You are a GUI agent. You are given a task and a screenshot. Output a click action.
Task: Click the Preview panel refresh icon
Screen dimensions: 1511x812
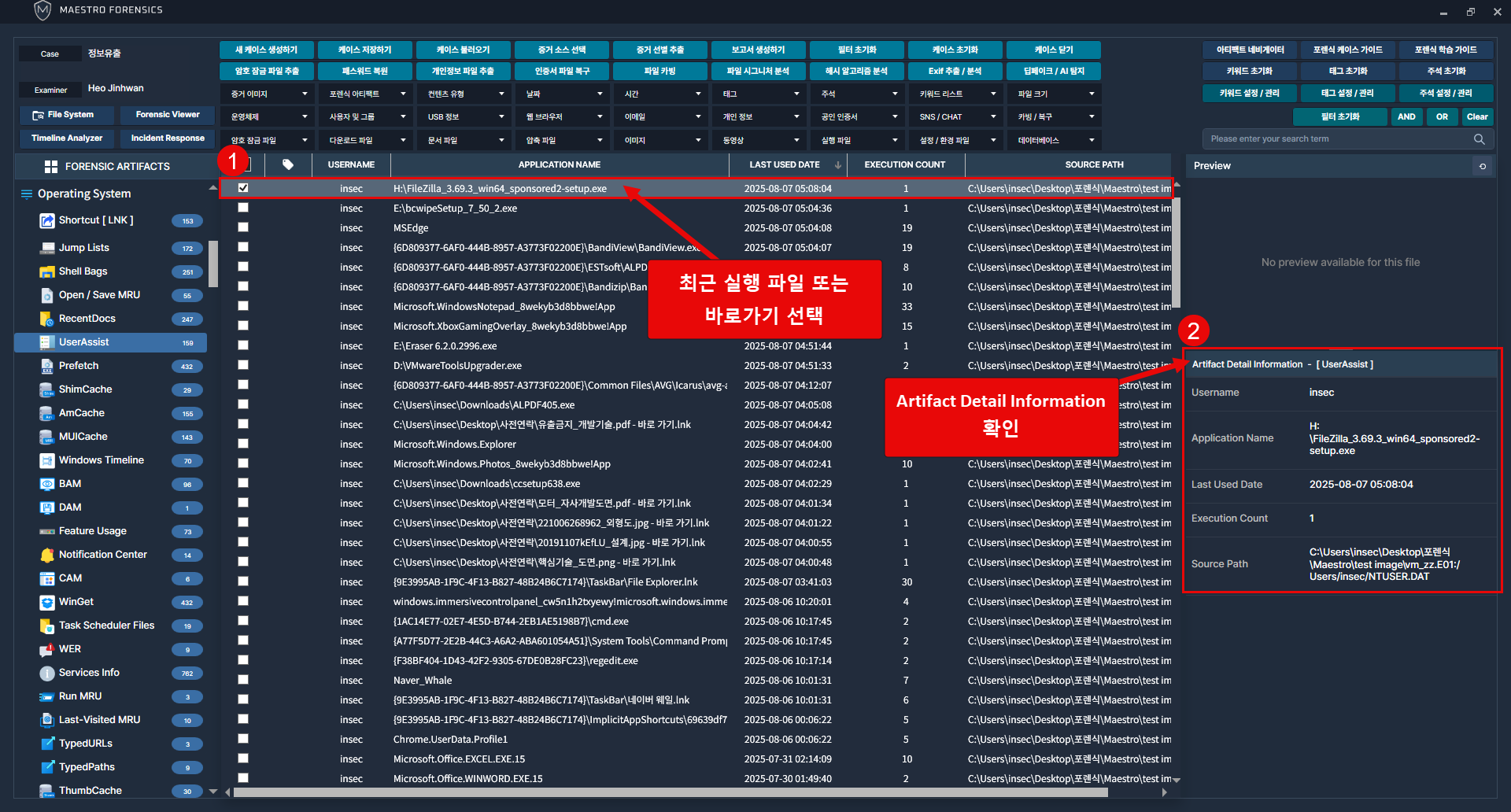click(x=1483, y=166)
